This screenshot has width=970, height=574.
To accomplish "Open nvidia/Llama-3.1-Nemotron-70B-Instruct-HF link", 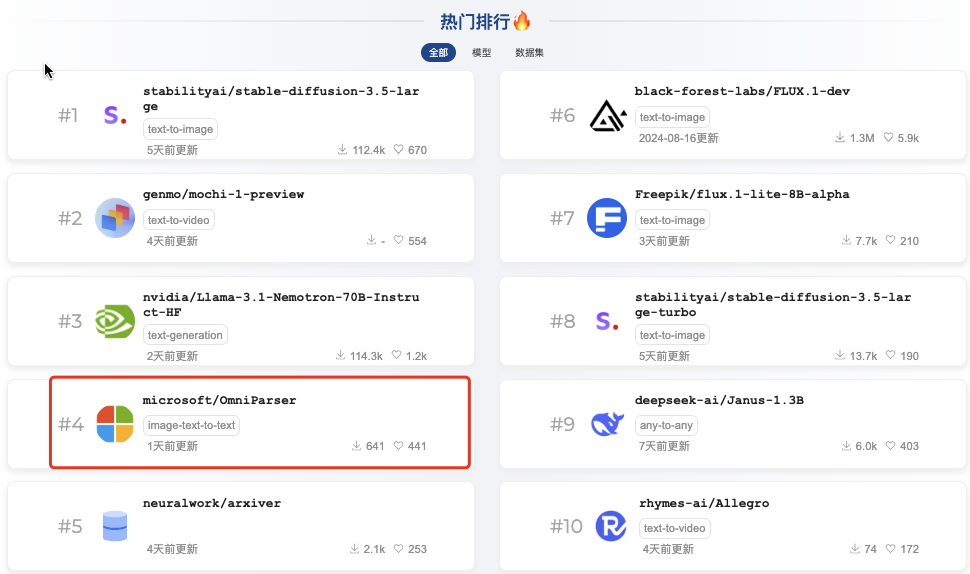I will [281, 305].
